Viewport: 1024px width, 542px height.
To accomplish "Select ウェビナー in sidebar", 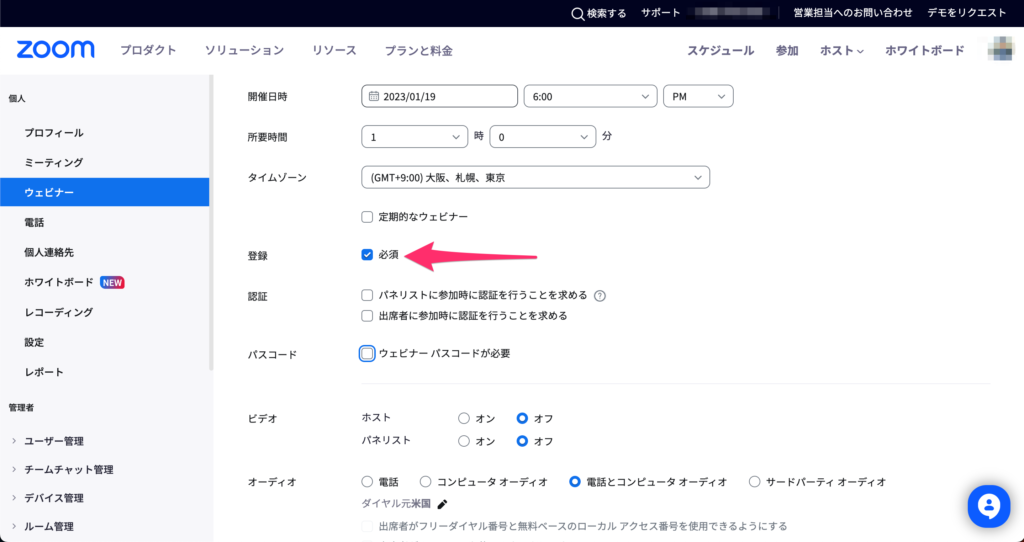I will point(104,192).
